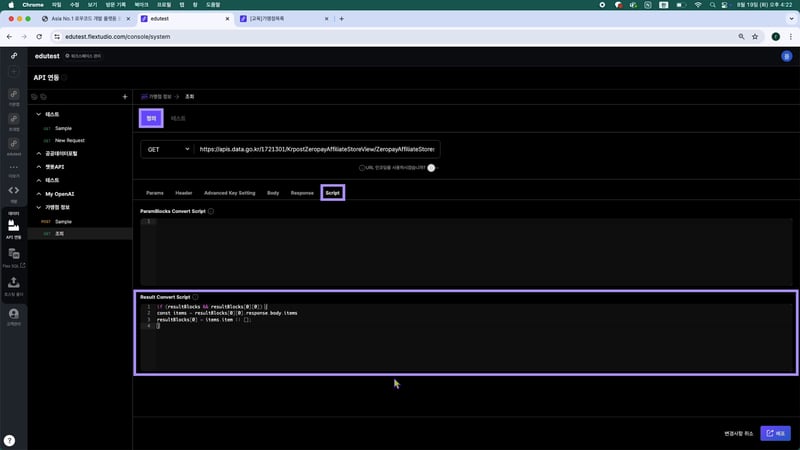The height and width of the screenshot is (450, 800).
Task: Click the info icon beside Result Convert Script
Action: (197, 297)
